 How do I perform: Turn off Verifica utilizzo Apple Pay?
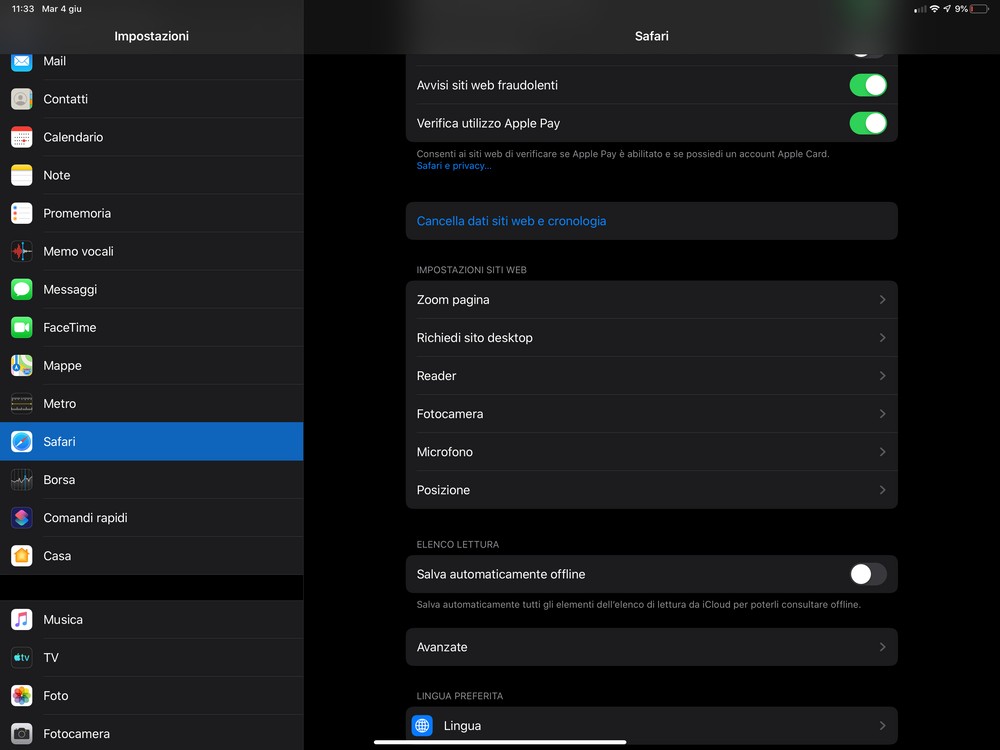(x=868, y=123)
